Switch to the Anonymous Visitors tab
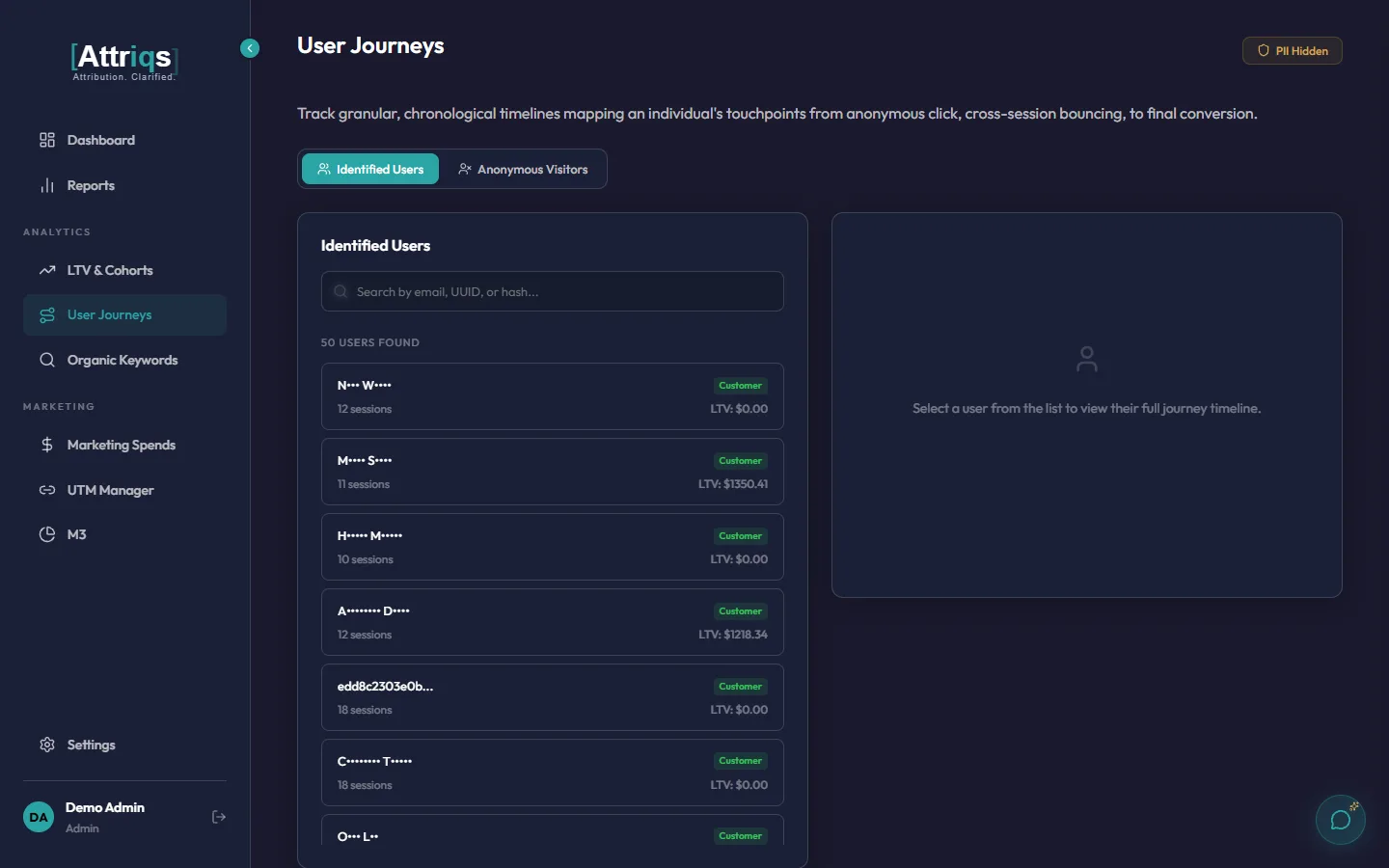 (524, 169)
